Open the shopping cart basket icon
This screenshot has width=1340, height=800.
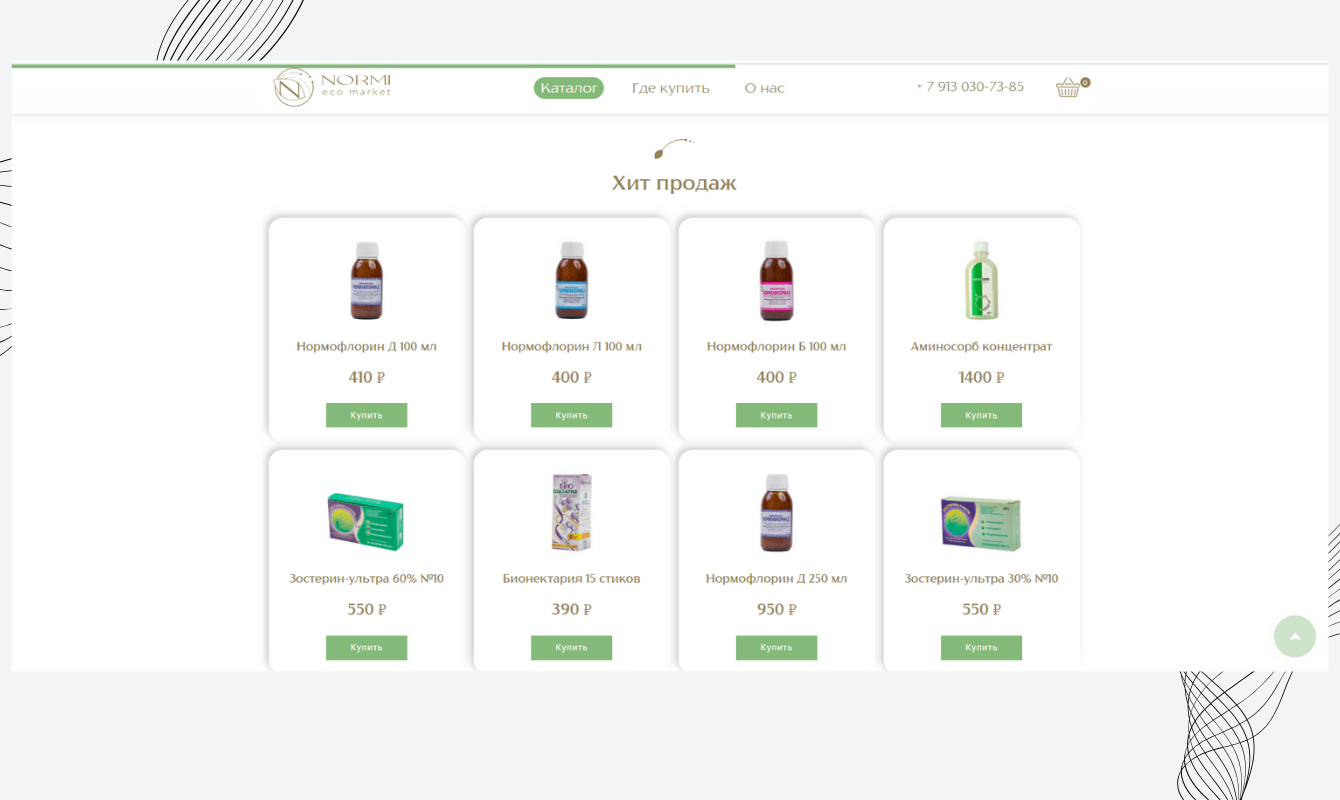pyautogui.click(x=1069, y=87)
